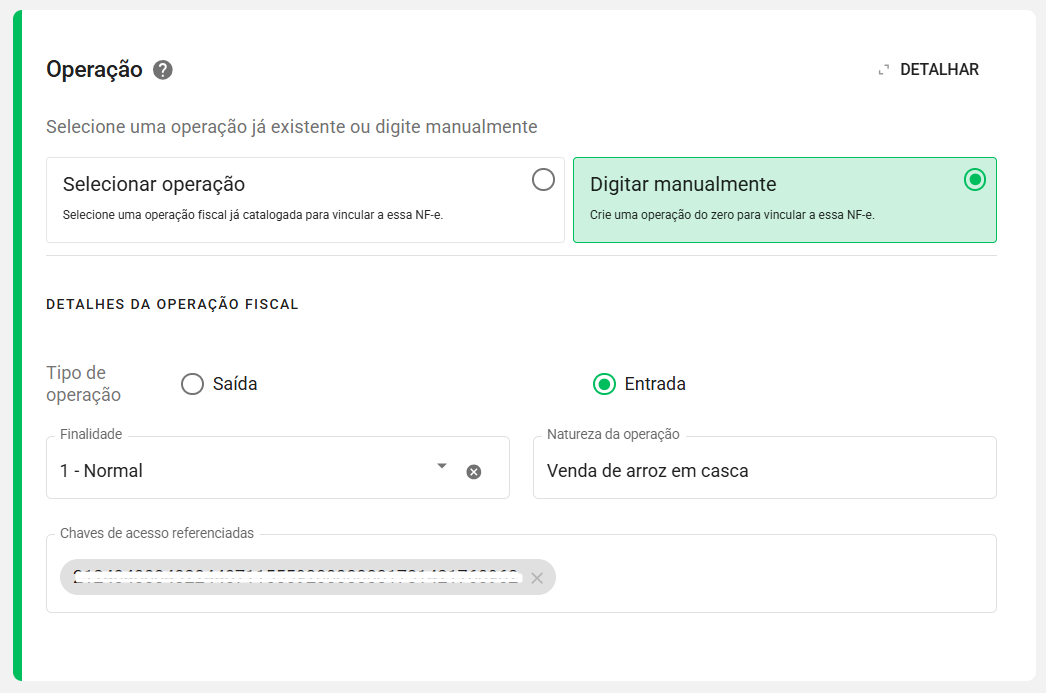Remove the referenced access key chip

point(537,578)
